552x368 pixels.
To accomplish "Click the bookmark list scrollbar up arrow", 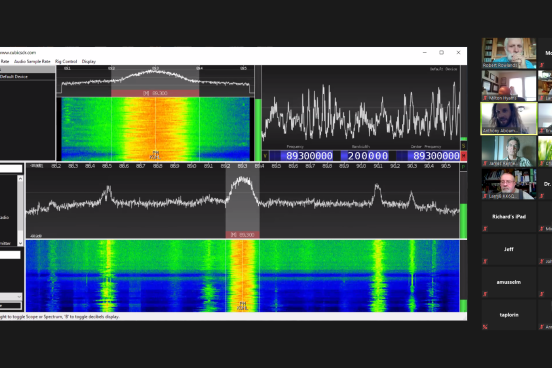I will [20, 179].
